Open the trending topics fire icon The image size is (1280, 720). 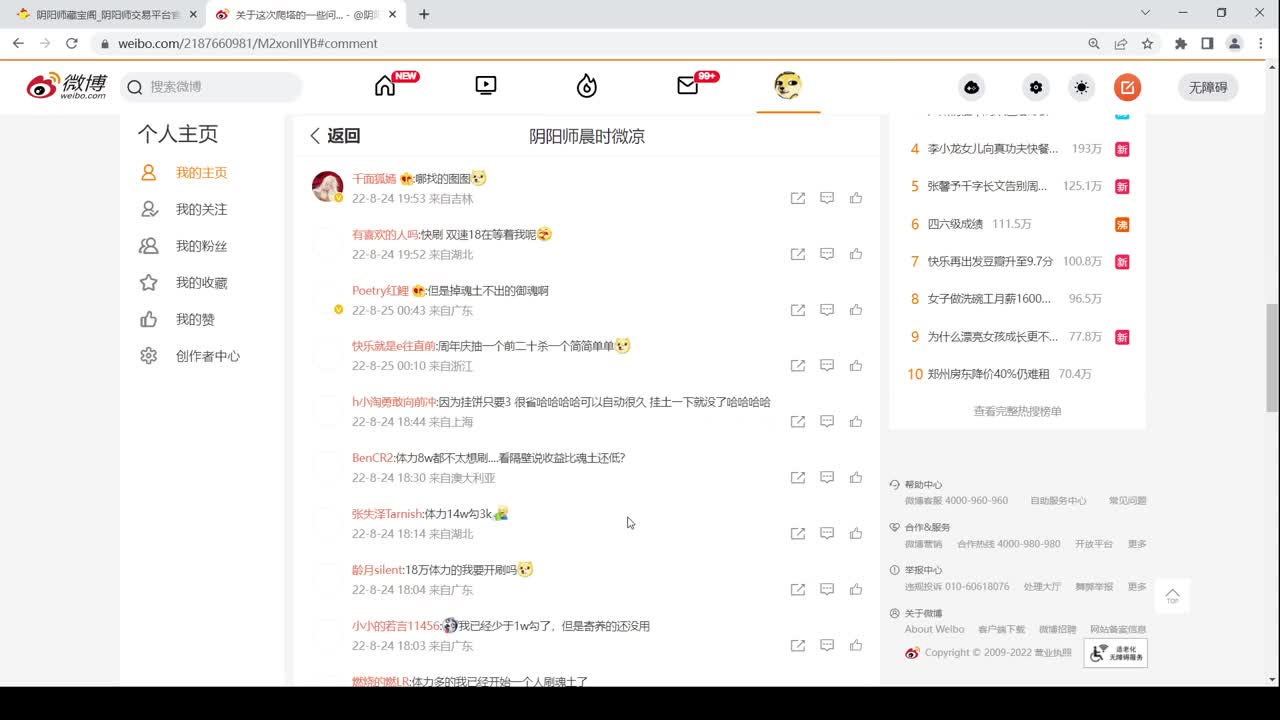pyautogui.click(x=586, y=87)
